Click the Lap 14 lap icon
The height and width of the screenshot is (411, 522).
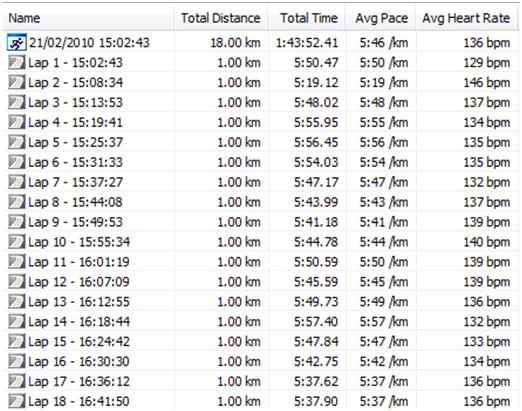tap(17, 321)
